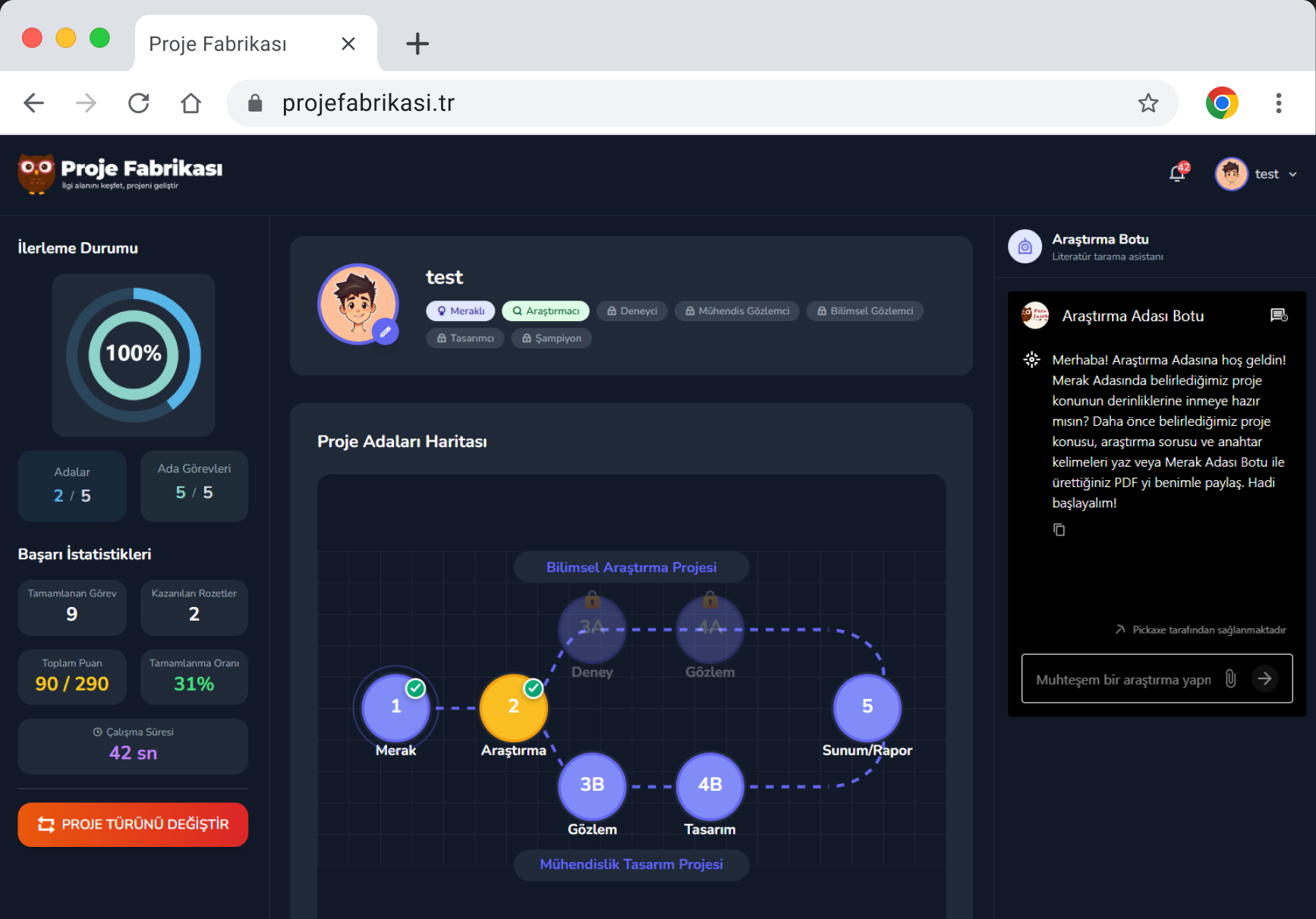Click the attachment paperclip icon
This screenshot has height=919, width=1316.
click(x=1230, y=679)
